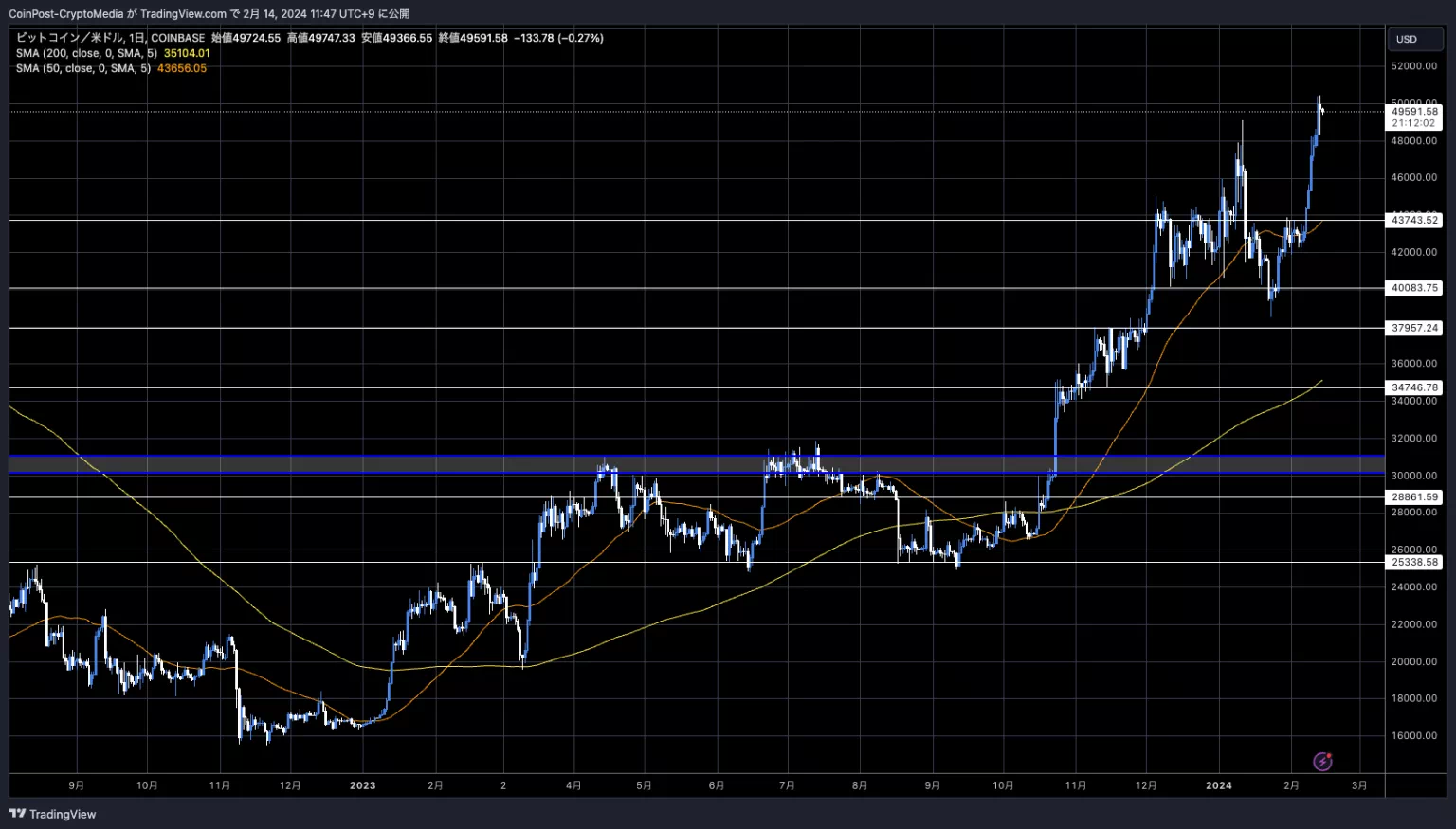Screen dimensions: 1456x829
Task: Click the current price label 49591.58
Action: 1415,111
